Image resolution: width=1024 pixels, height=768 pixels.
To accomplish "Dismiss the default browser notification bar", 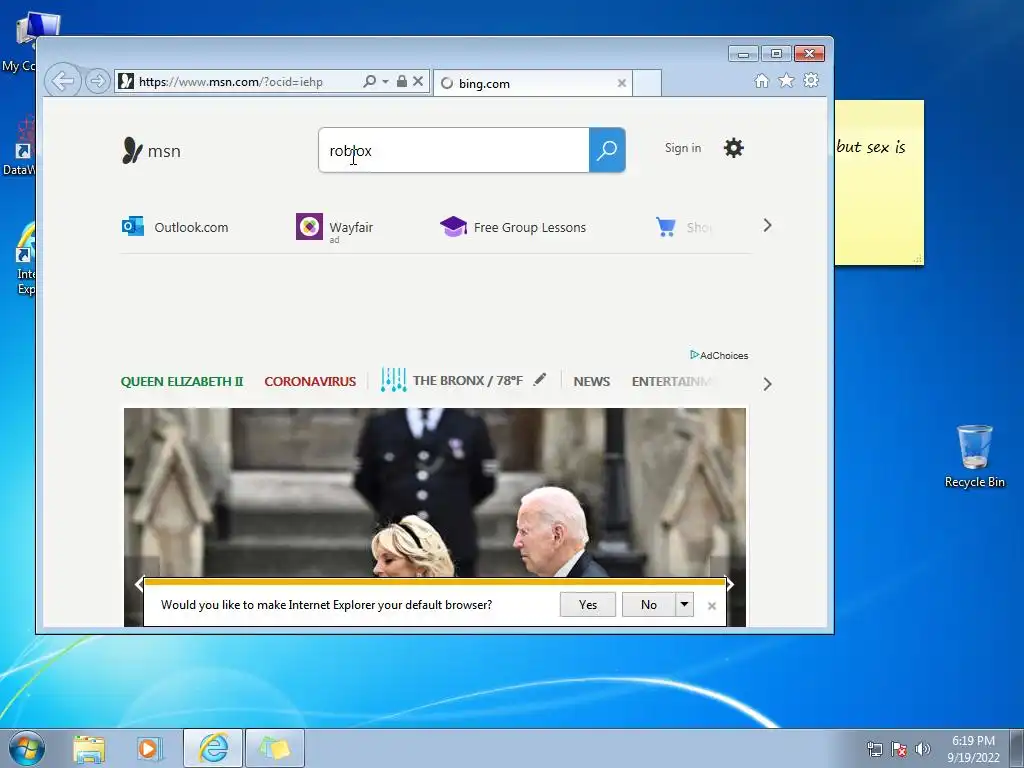I will (x=712, y=606).
